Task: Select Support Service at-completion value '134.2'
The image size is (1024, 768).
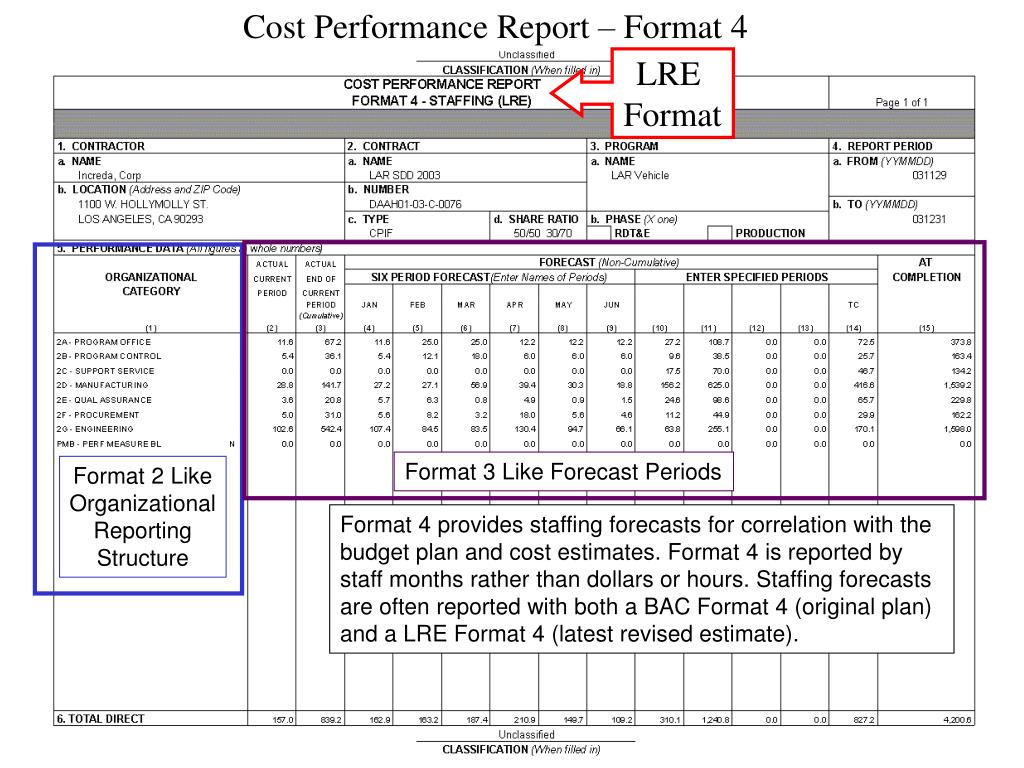Action: [961, 371]
